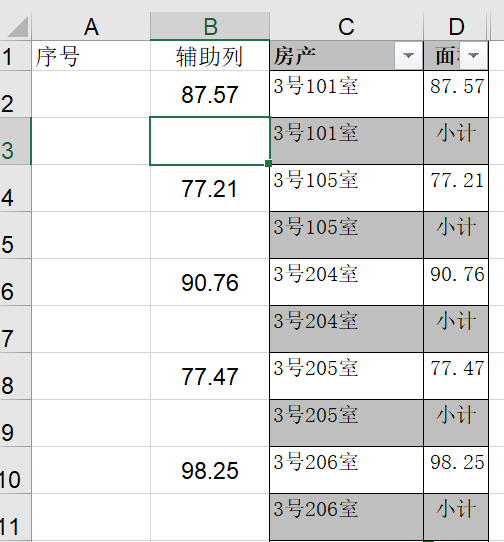Select column A header
The image size is (504, 542).
point(91,27)
